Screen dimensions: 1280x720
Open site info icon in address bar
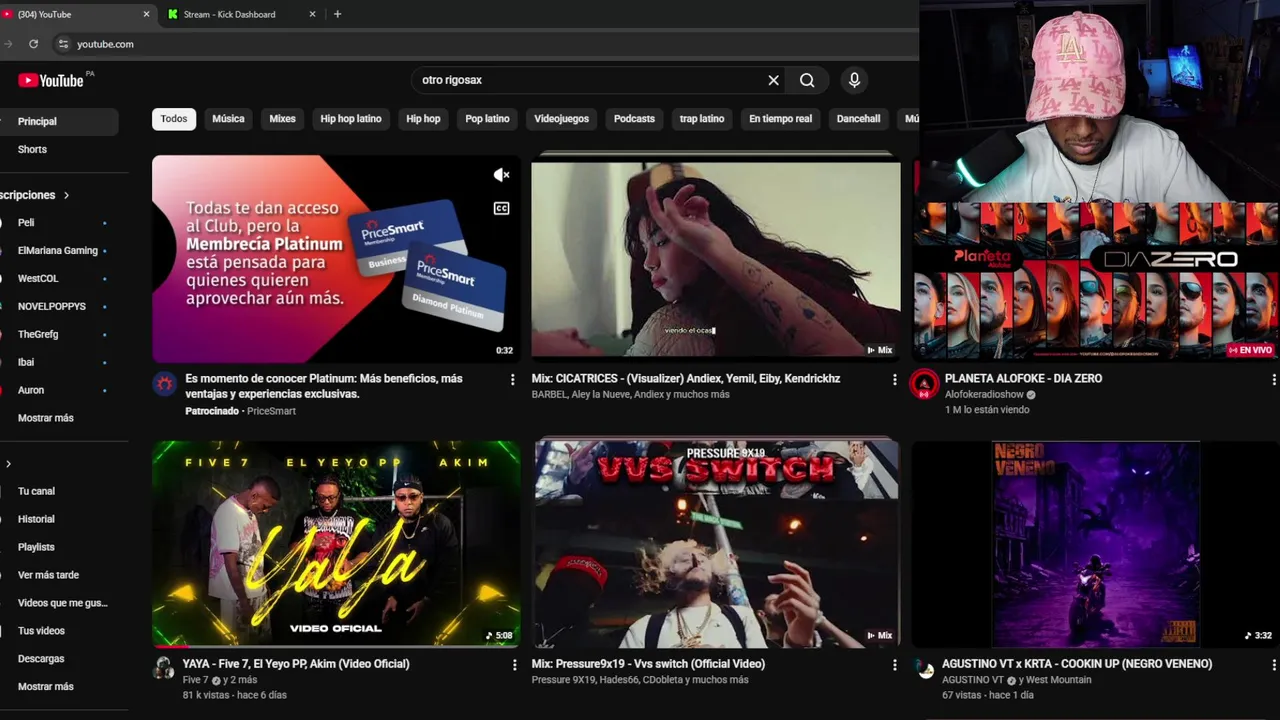click(x=63, y=44)
